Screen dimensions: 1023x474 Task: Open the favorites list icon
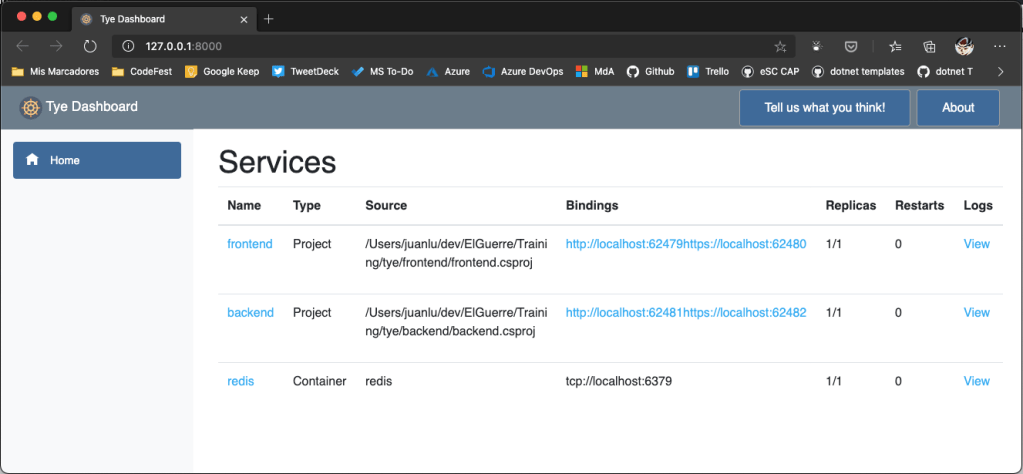tap(894, 46)
